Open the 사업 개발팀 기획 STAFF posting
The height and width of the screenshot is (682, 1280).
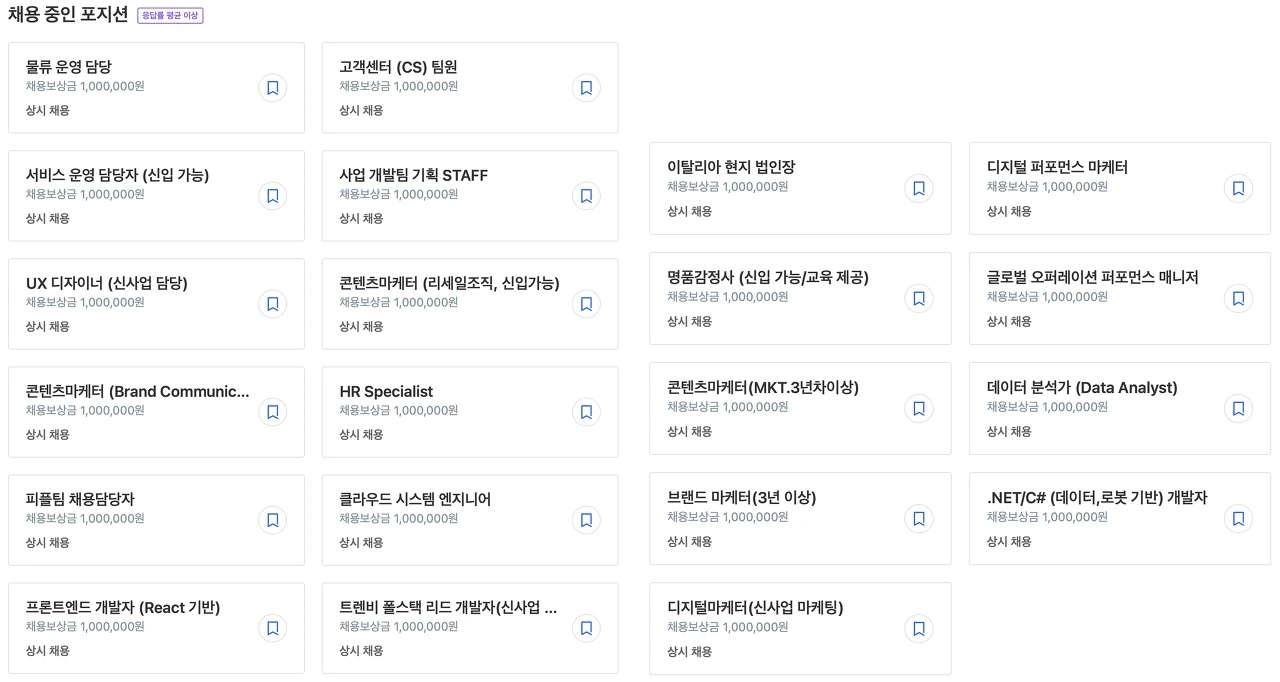[470, 196]
